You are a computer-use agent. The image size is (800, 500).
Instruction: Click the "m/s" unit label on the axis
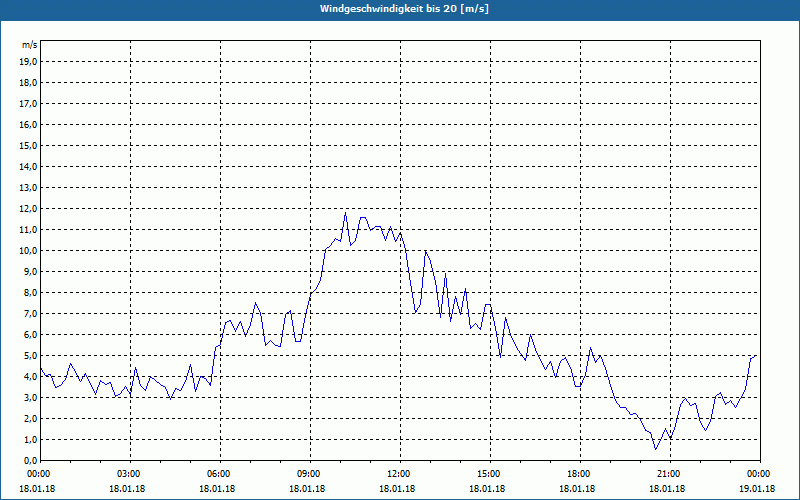[x=30, y=45]
